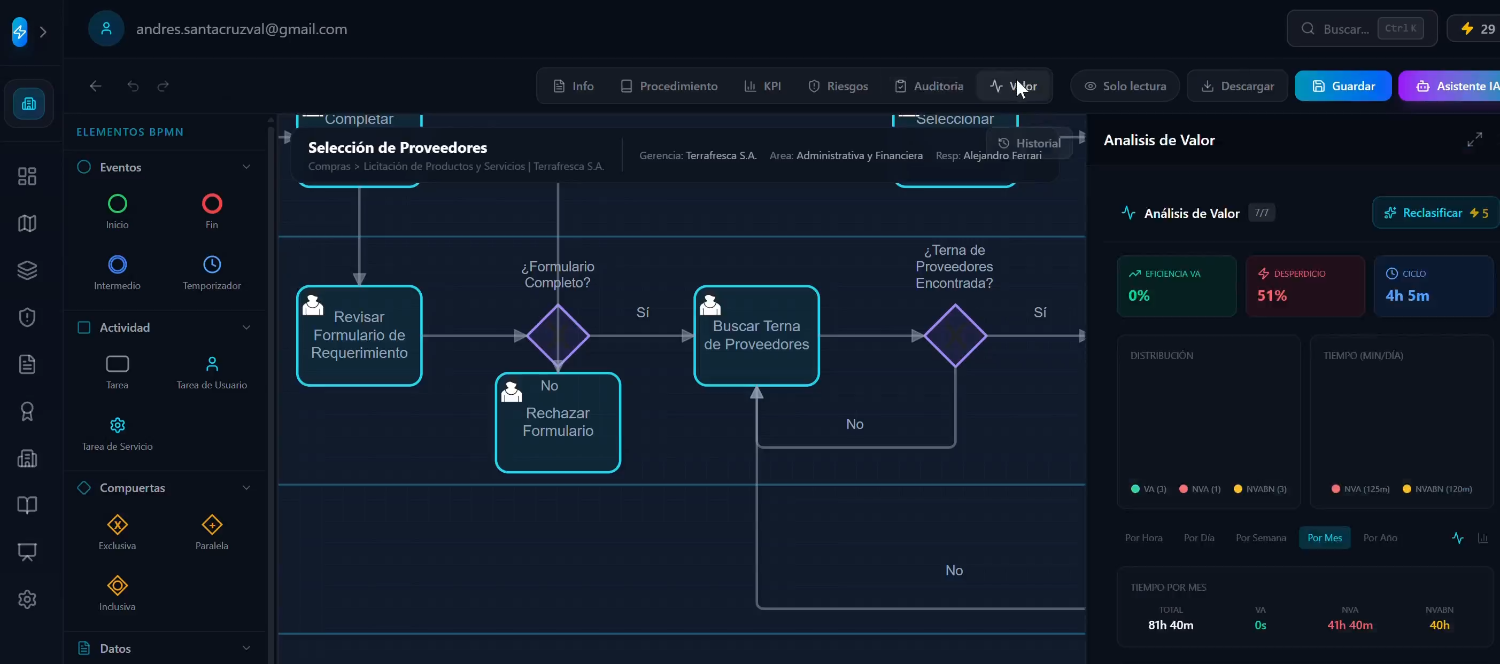
Task: Select the Inicio start event element
Action: [117, 212]
